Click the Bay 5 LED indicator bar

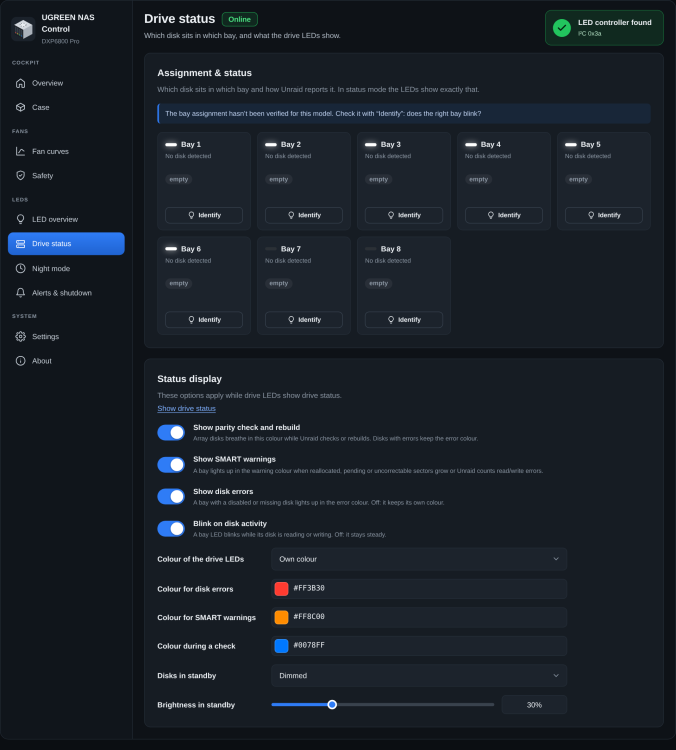pyautogui.click(x=571, y=144)
